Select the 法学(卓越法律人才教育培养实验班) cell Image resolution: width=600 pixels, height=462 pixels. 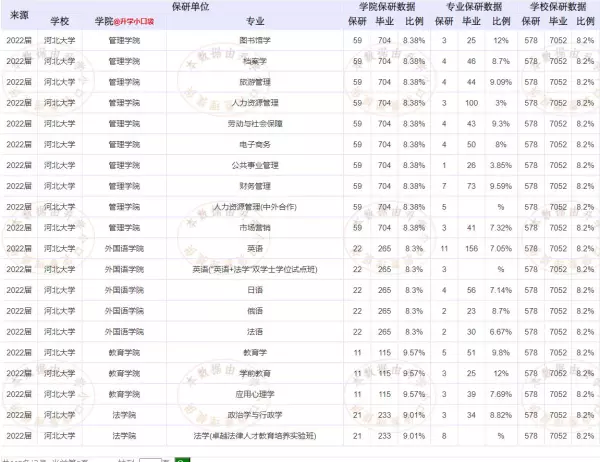pyautogui.click(x=255, y=436)
